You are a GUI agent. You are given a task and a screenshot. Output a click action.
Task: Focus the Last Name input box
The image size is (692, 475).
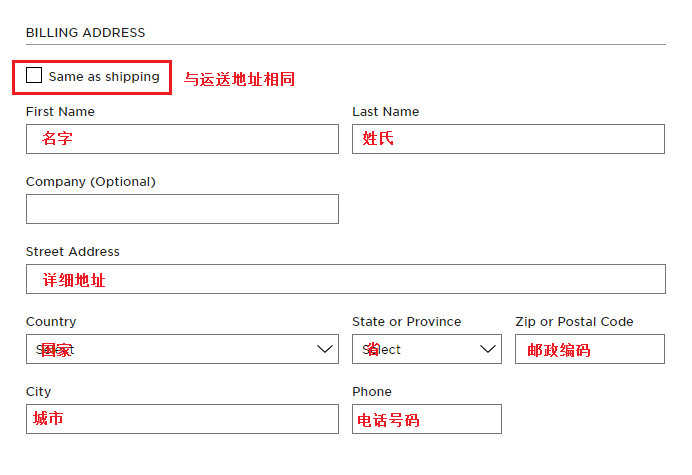click(508, 139)
